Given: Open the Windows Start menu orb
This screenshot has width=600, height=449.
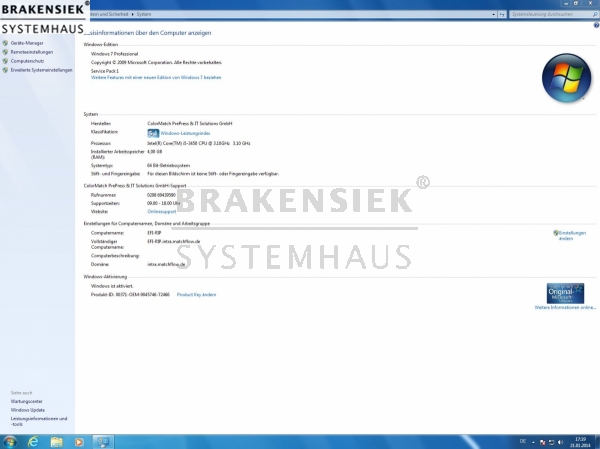Looking at the screenshot, I should click(x=10, y=442).
